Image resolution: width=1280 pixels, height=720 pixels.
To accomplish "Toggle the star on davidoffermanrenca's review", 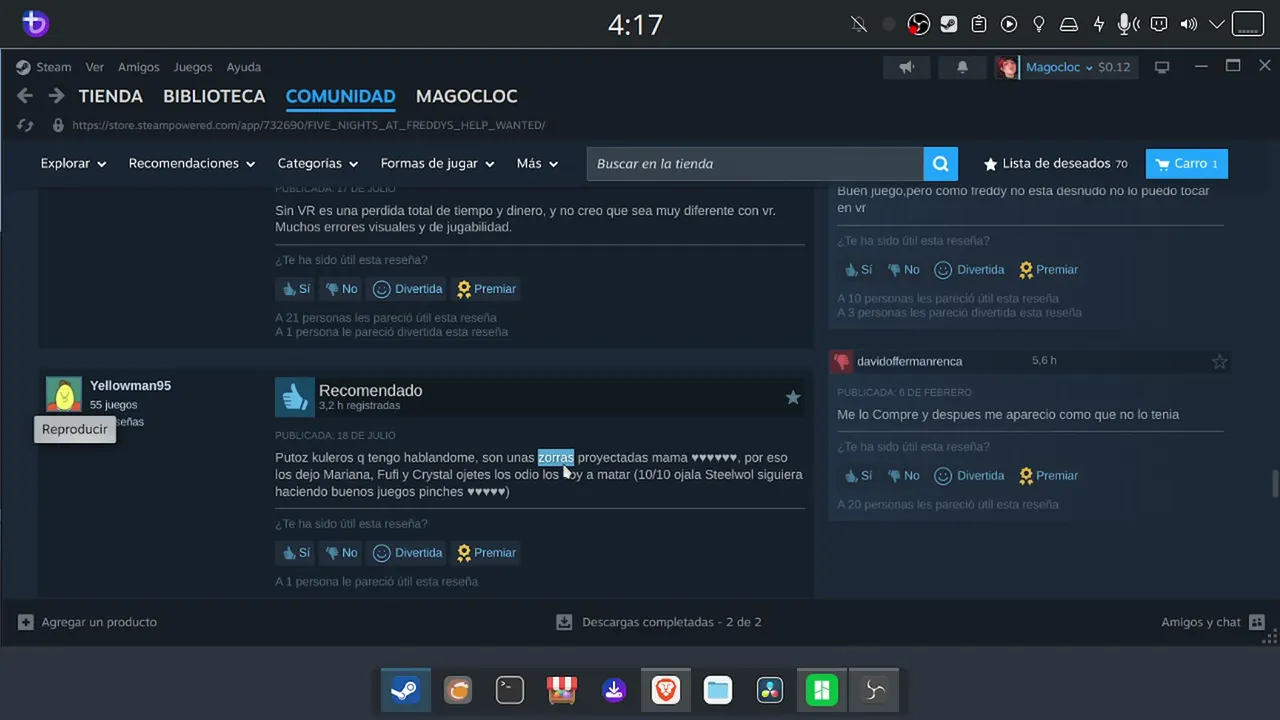I will [x=1219, y=362].
